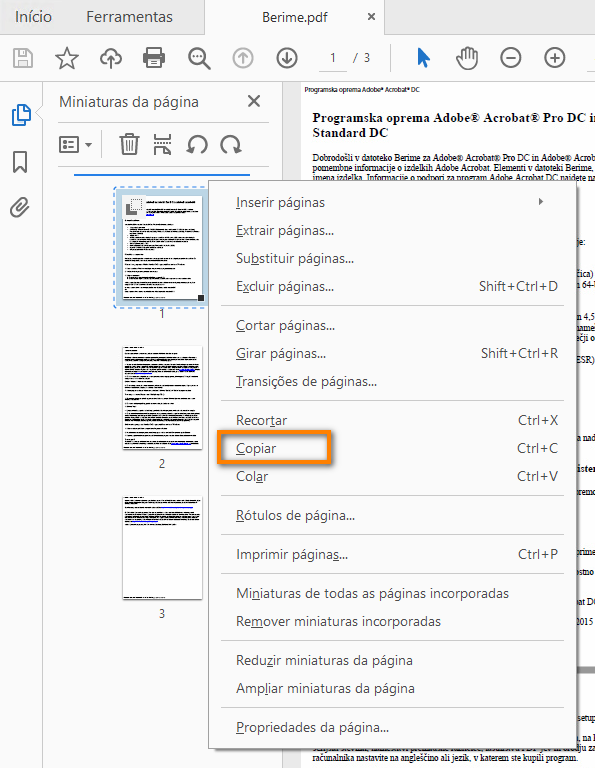The image size is (595, 768).
Task: Select the arrow selection tool
Action: point(424,58)
